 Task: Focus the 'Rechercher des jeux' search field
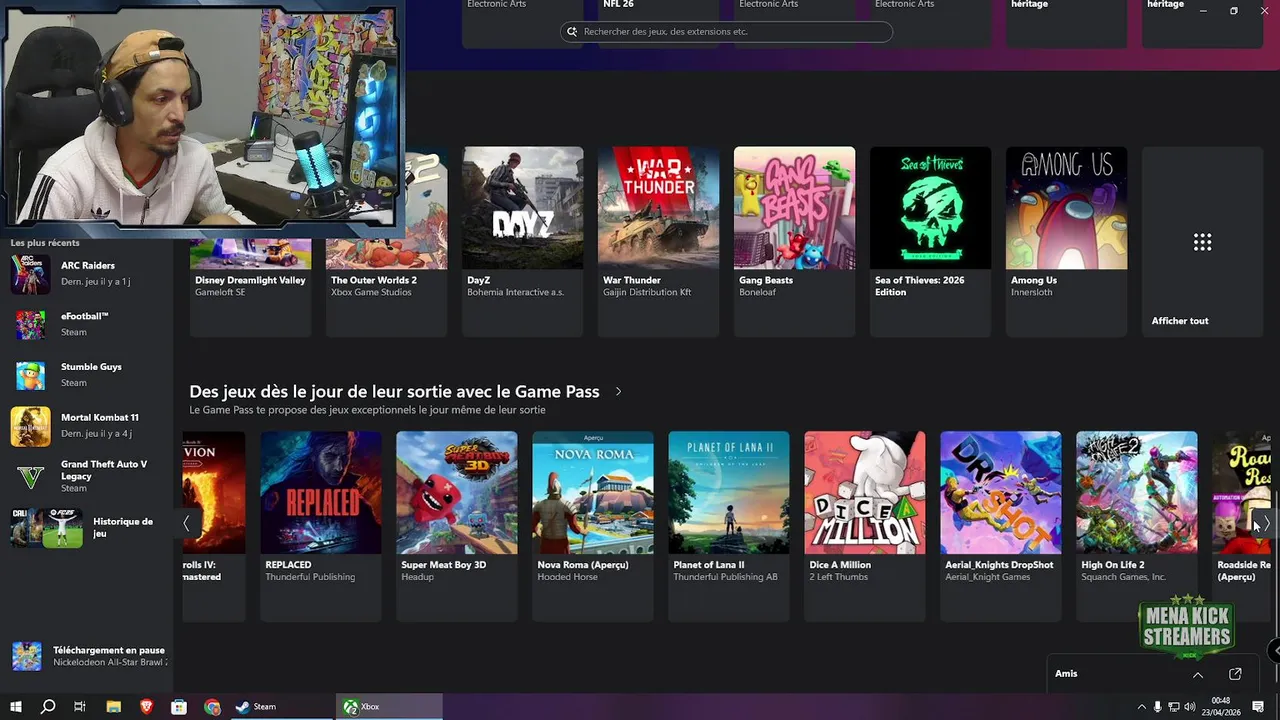[x=726, y=32]
